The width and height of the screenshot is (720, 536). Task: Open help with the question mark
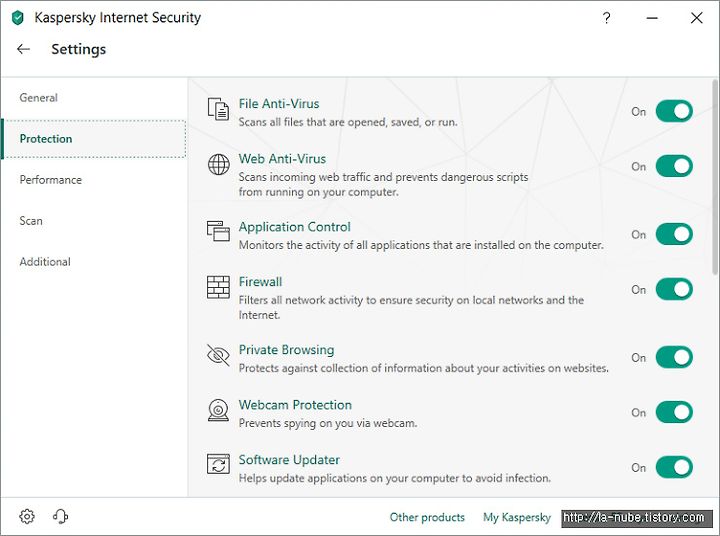pyautogui.click(x=607, y=18)
